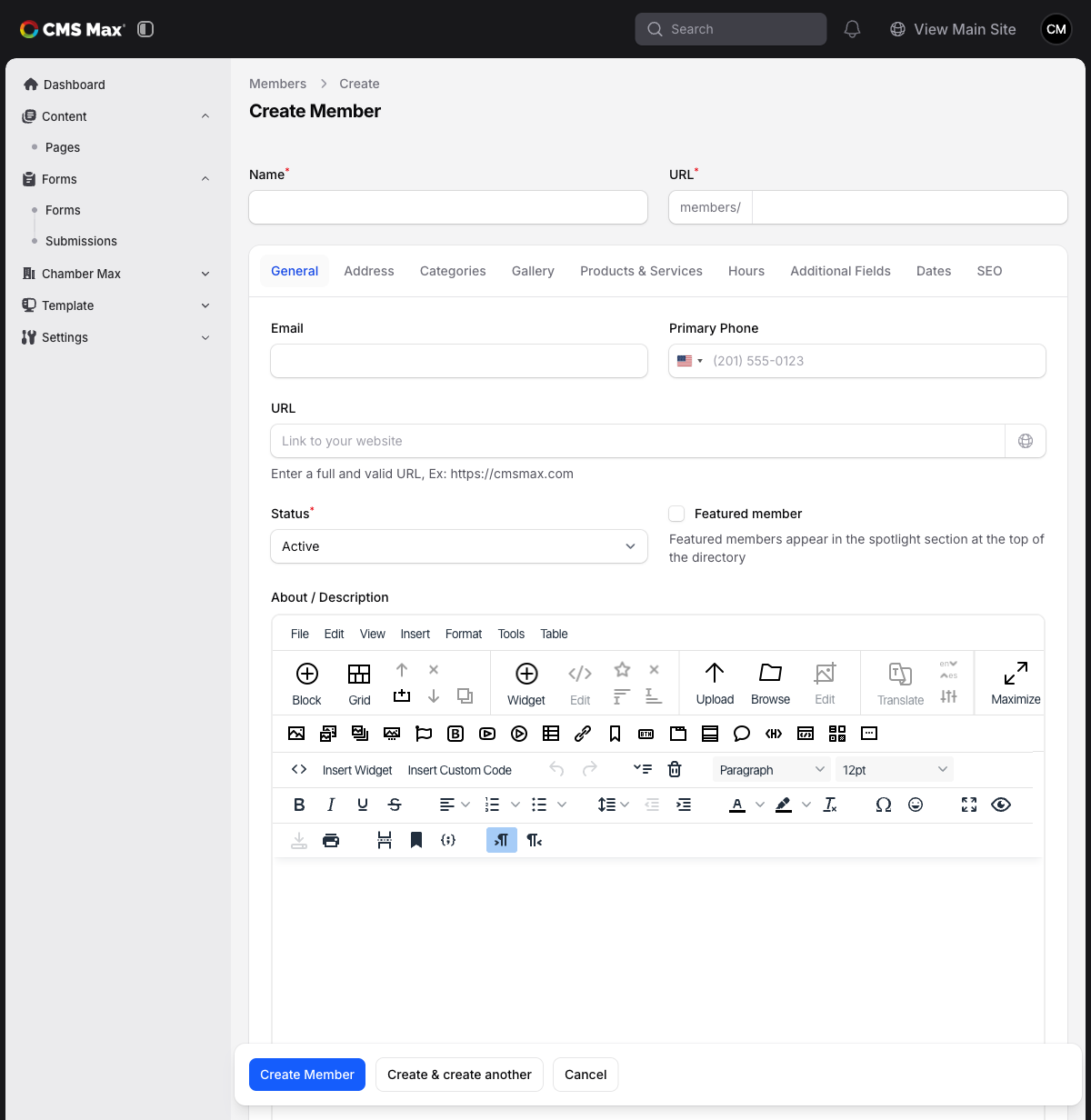Click the notifications bell
The image size is (1091, 1120).
852,29
